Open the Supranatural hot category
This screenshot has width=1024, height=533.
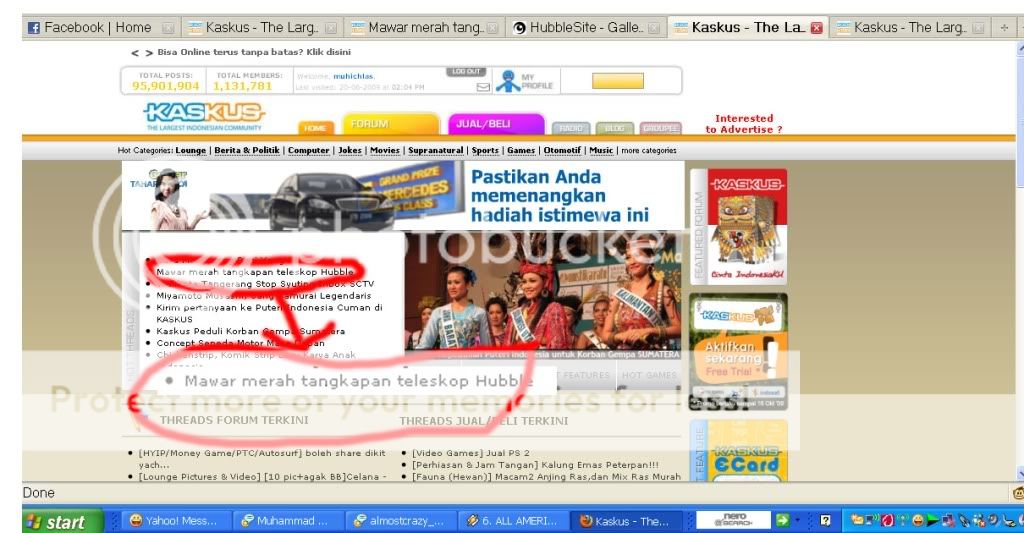click(x=436, y=150)
